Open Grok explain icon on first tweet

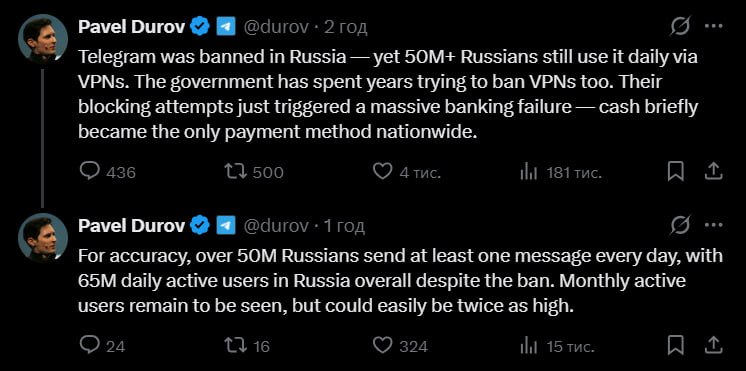[680, 27]
